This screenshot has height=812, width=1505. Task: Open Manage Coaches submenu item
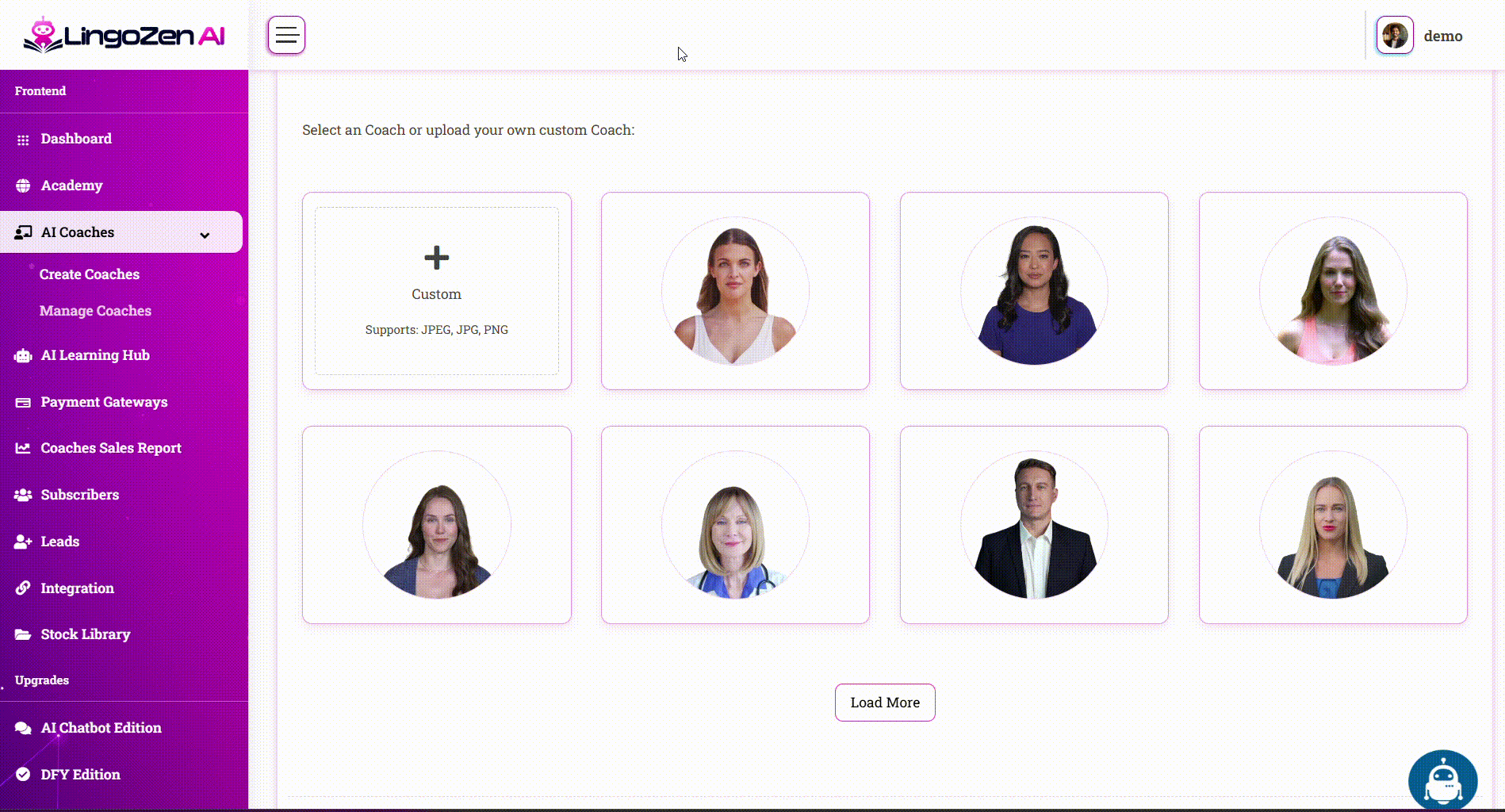(x=95, y=311)
